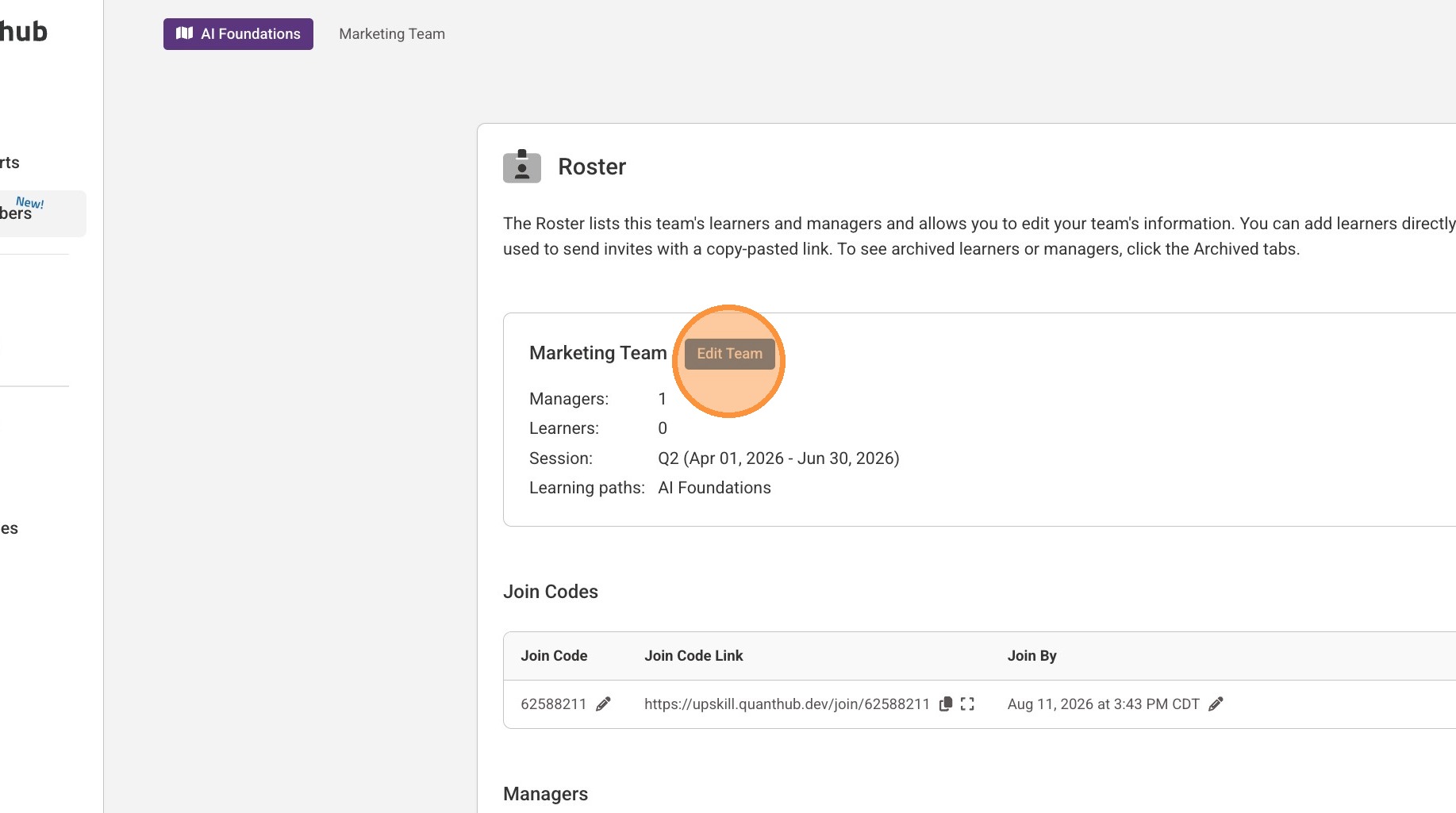Open the sidebar item ending in "es"
Screen dimensions: 1456x813
[10, 528]
